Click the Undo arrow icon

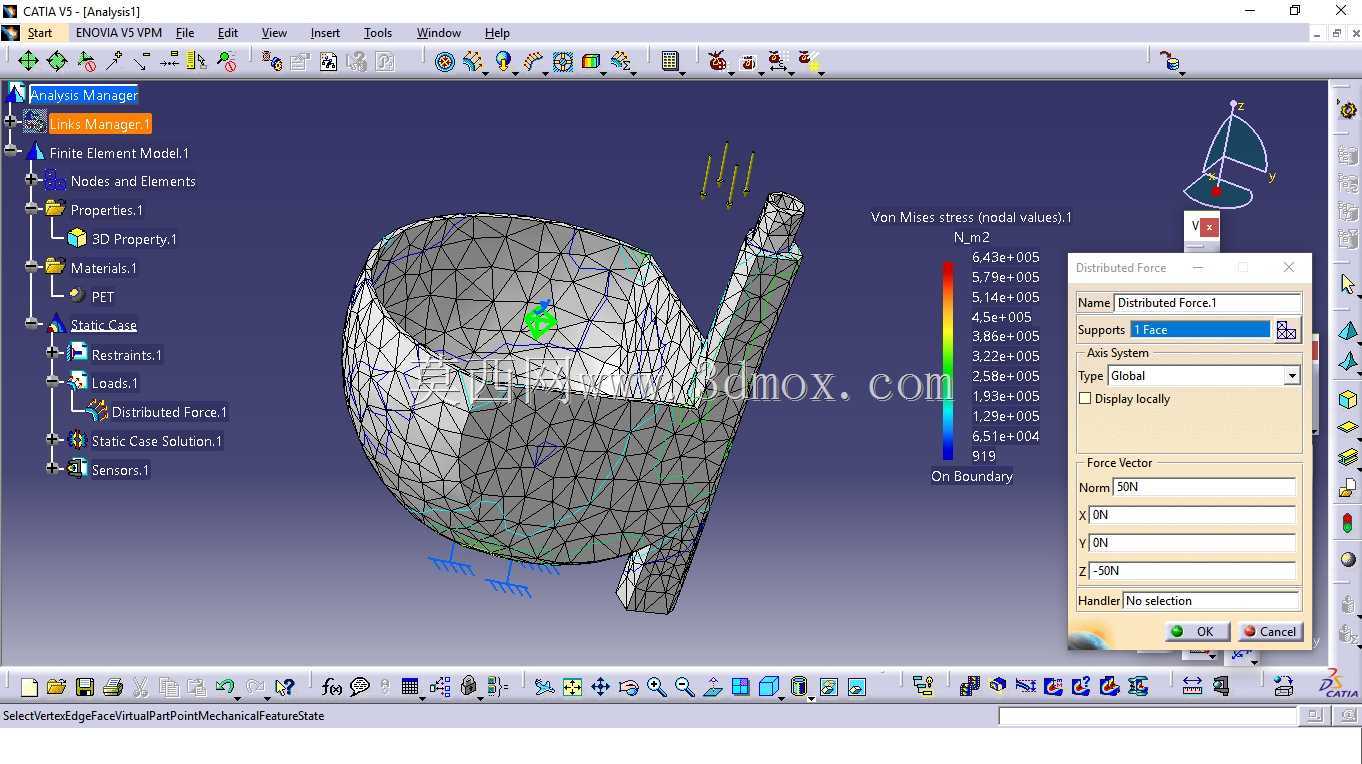[225, 687]
